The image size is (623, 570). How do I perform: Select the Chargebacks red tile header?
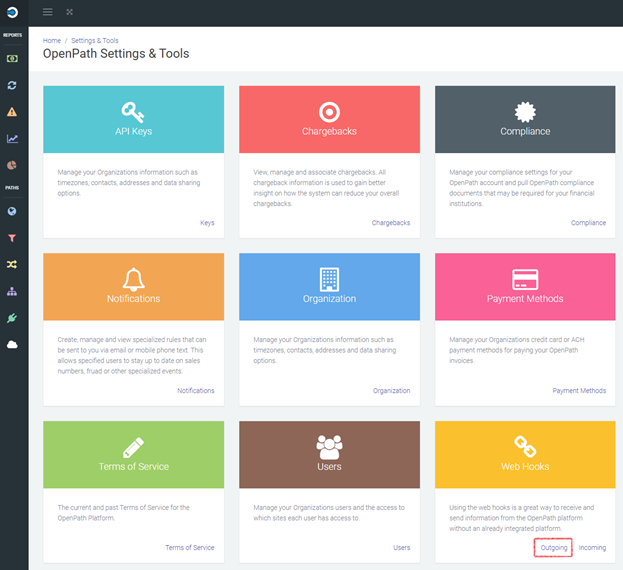(x=329, y=119)
